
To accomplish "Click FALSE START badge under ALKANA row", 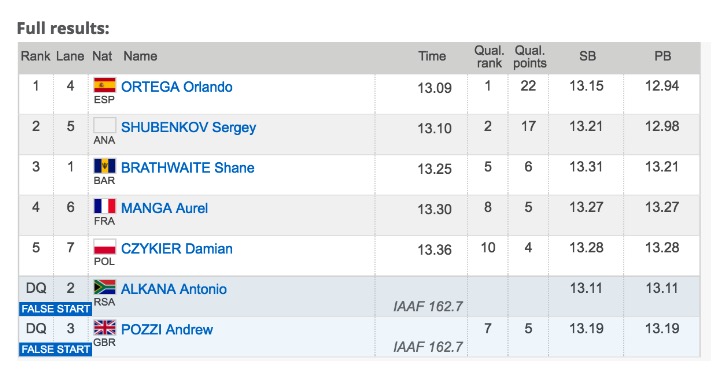I will click(55, 309).
